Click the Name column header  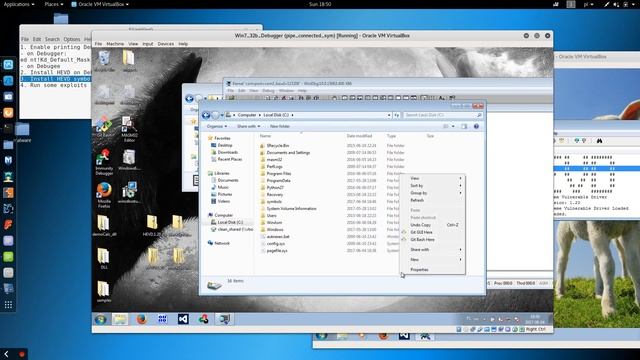click(x=265, y=136)
